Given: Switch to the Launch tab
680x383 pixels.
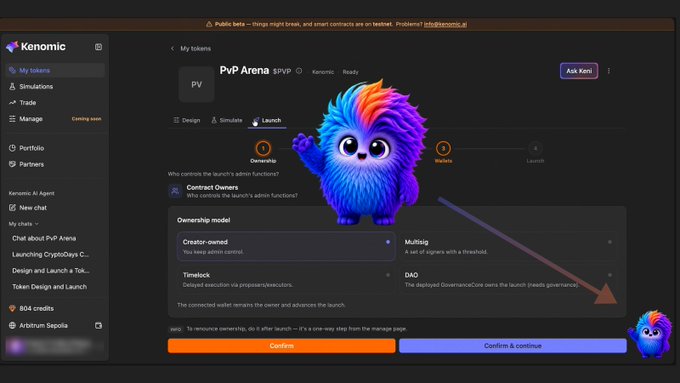Looking at the screenshot, I should 267,120.
